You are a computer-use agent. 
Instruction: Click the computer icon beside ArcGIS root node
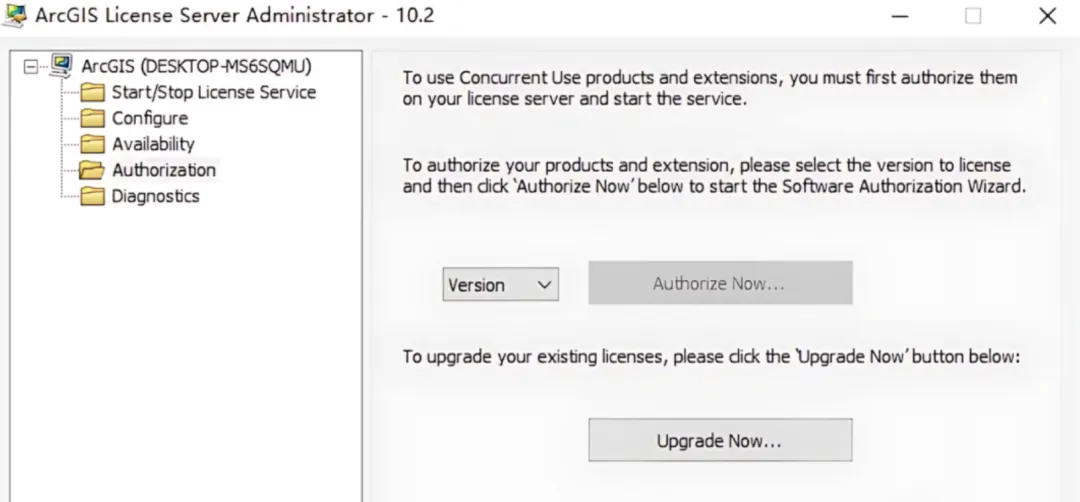coord(62,66)
